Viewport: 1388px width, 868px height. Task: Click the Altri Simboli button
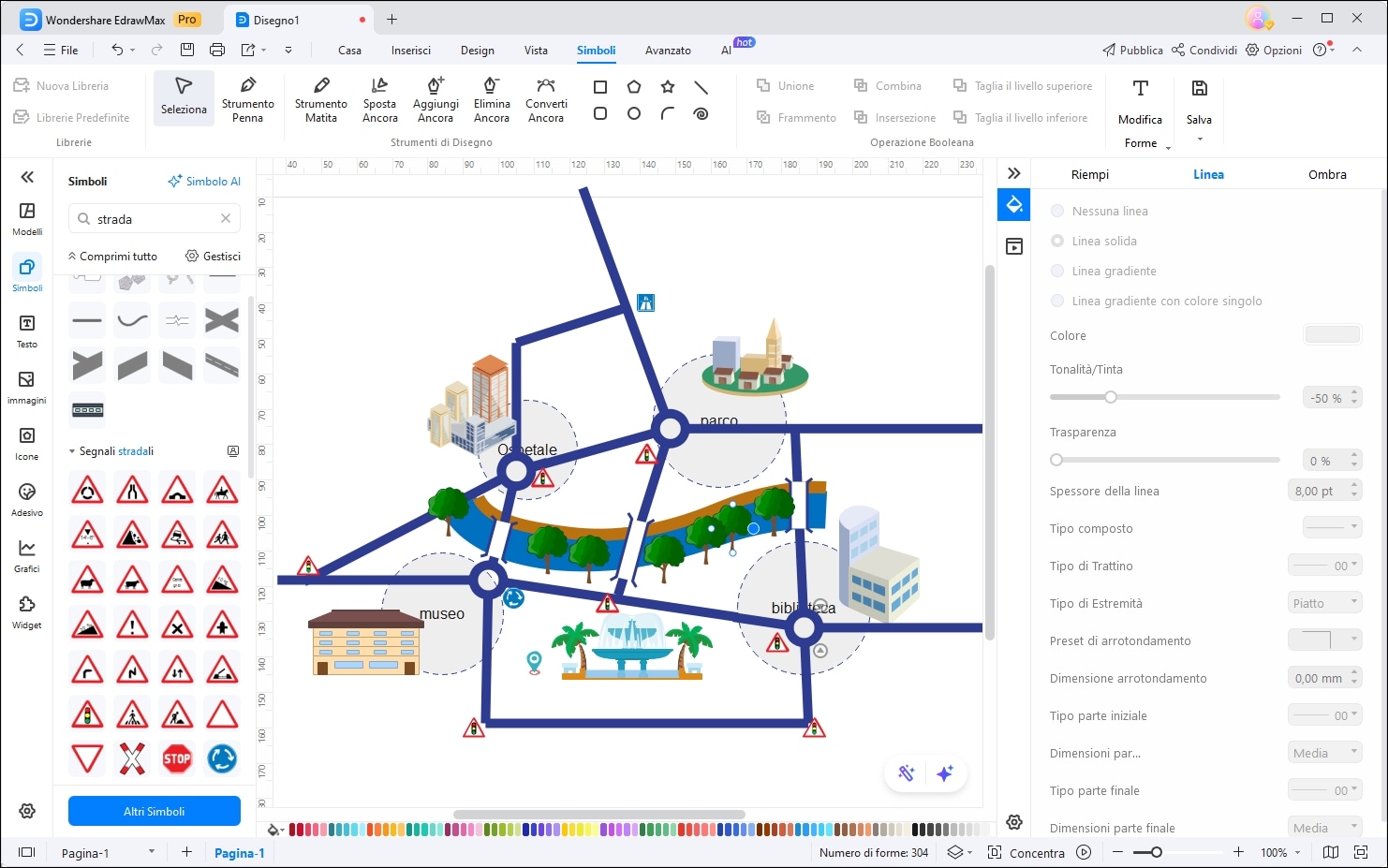pos(155,811)
